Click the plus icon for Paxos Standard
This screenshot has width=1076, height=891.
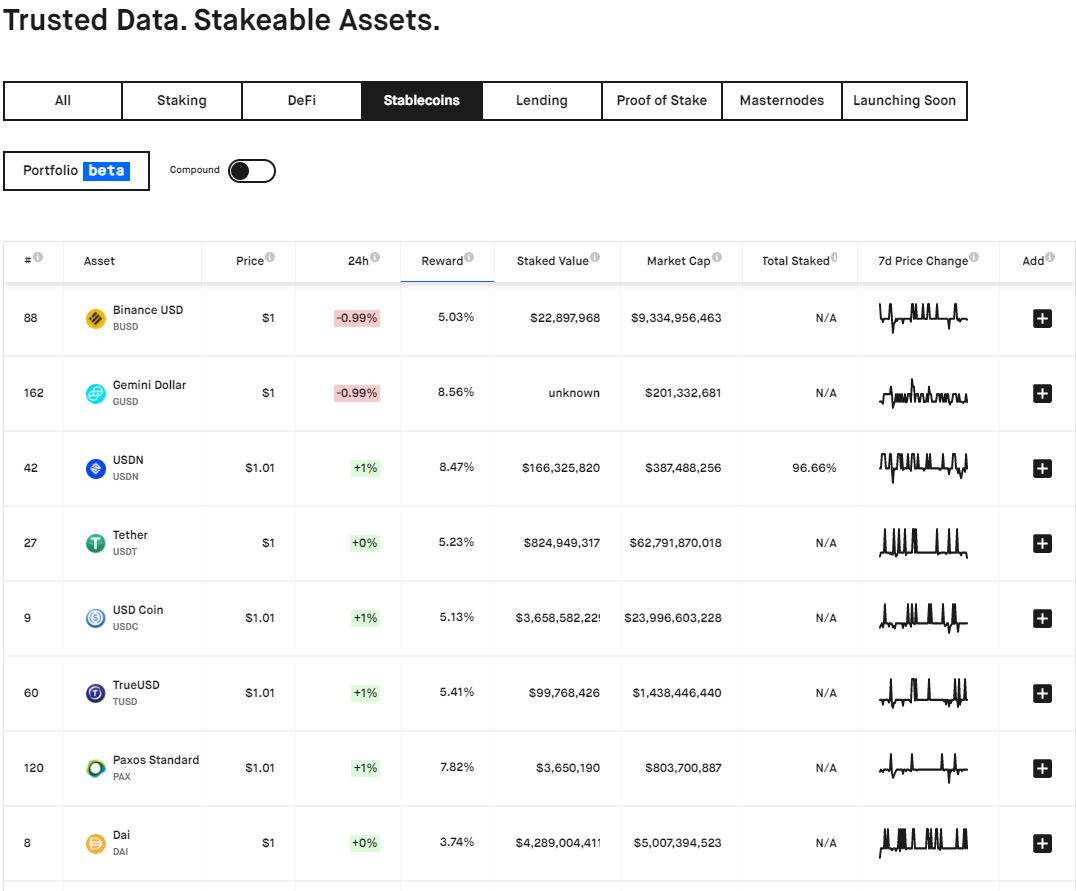(x=1042, y=768)
